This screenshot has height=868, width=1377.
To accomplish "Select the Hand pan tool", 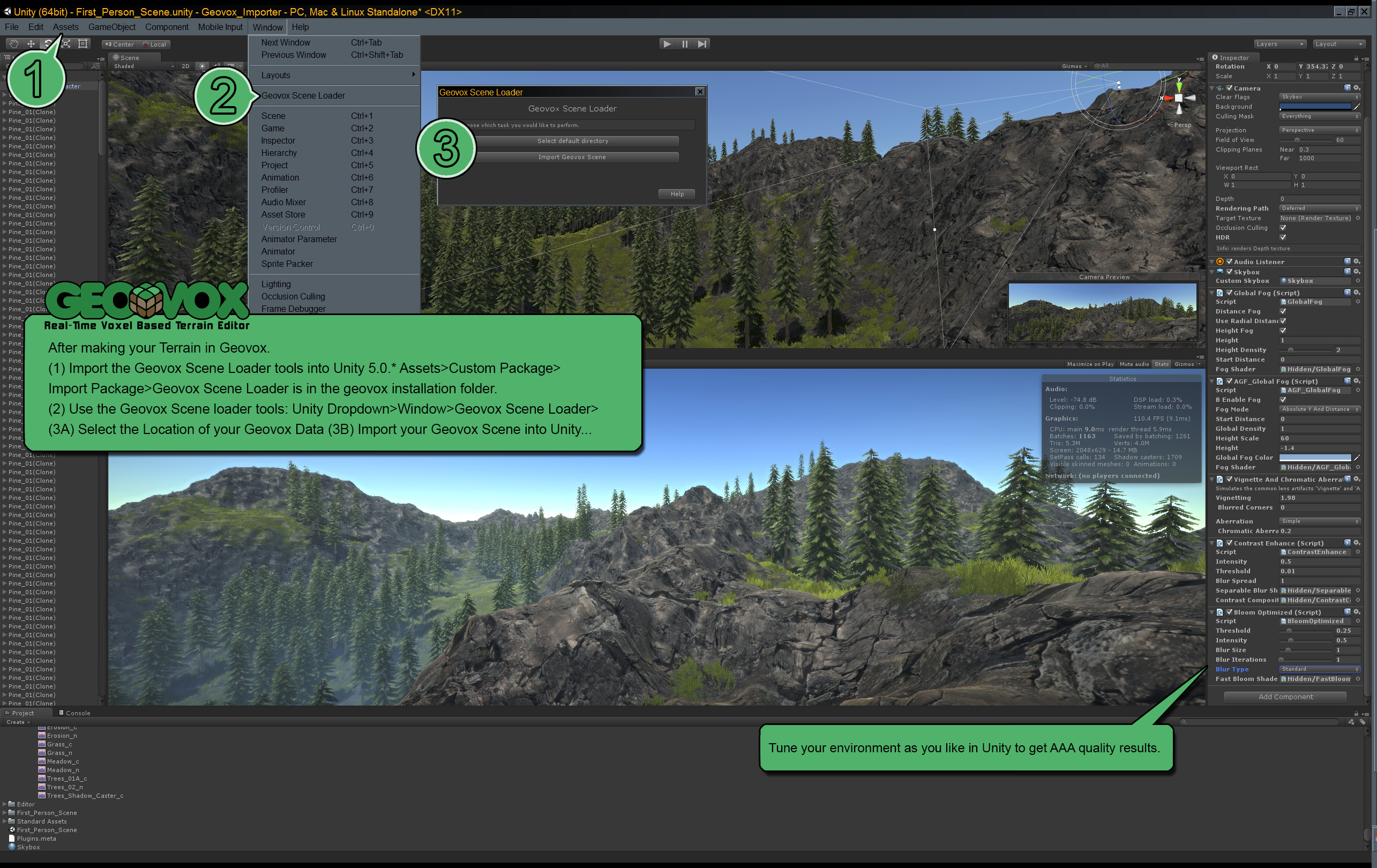I will pos(14,43).
